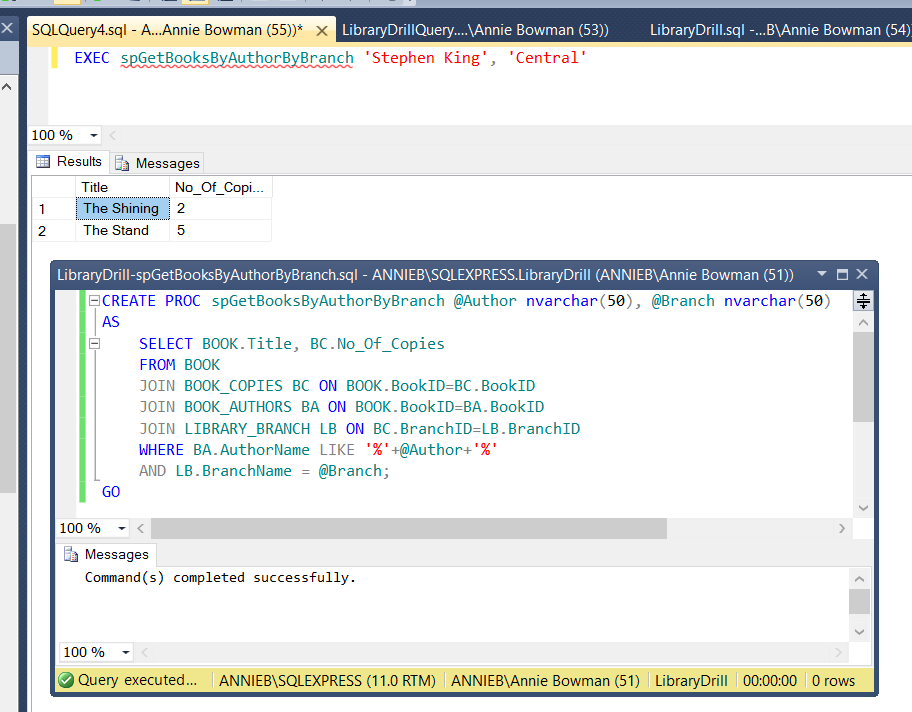Screen dimensions: 912x712
Task: Click the CREATE keyword in the floating editor
Action: (129, 301)
